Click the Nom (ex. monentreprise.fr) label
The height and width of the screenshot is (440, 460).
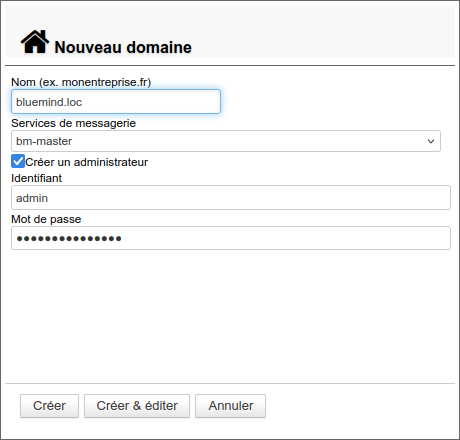coord(81,82)
